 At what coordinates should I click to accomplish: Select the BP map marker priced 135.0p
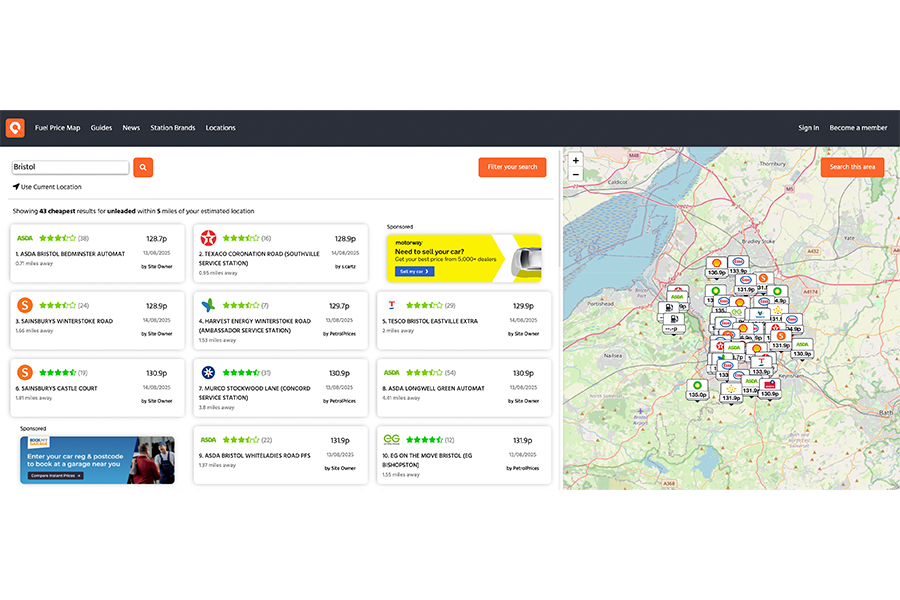[697, 389]
